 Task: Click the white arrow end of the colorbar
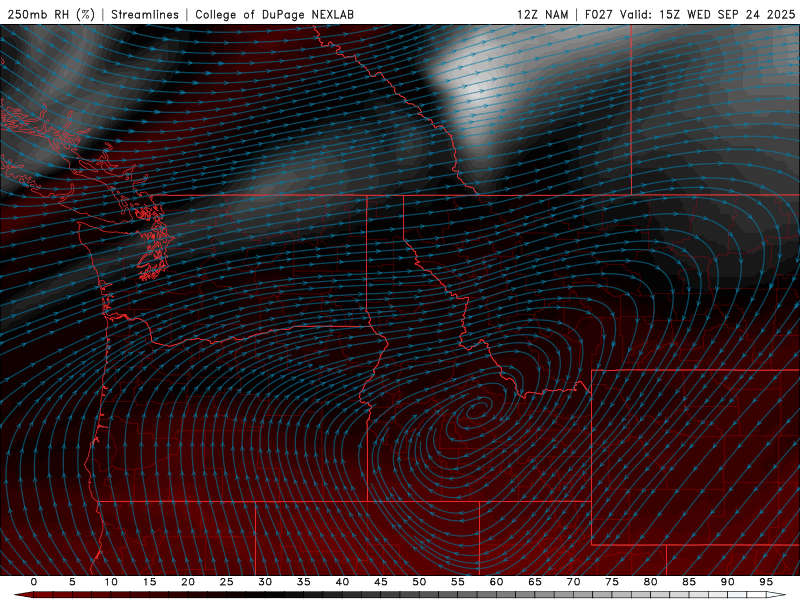(x=777, y=595)
